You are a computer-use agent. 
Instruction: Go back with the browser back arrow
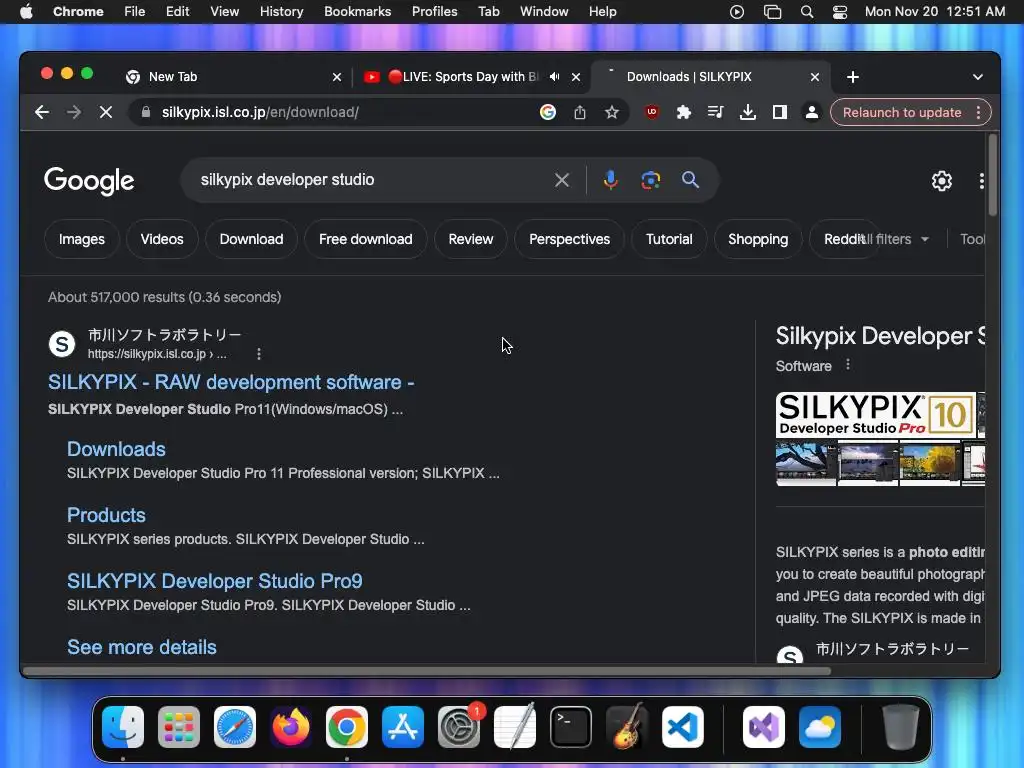[42, 112]
